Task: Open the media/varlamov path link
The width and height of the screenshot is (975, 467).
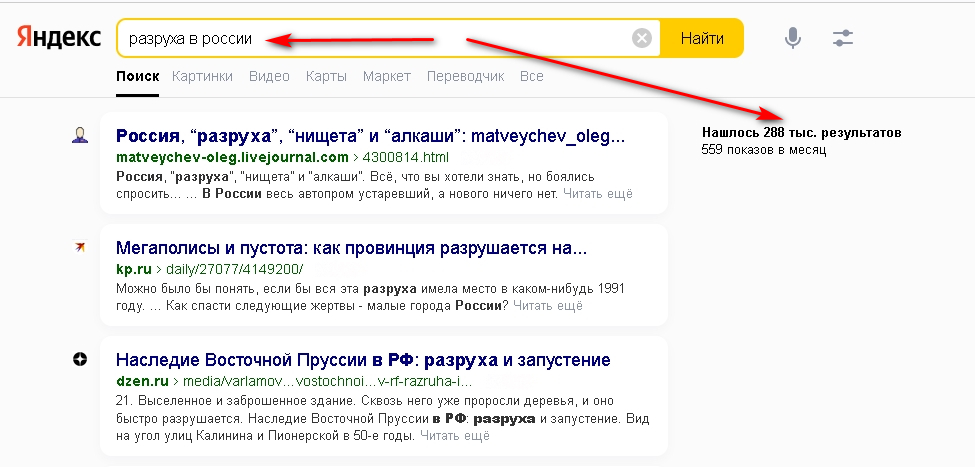Action: (327, 381)
